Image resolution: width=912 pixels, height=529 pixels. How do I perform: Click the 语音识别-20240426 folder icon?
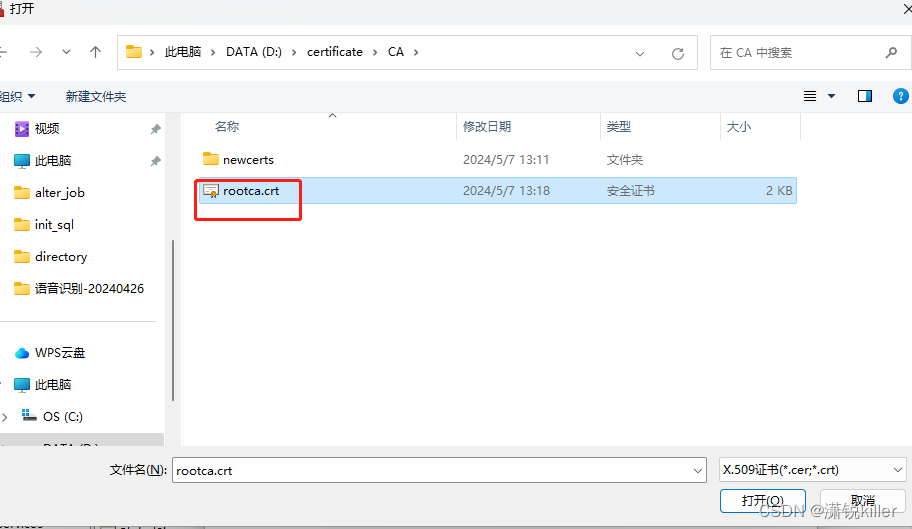(22, 288)
